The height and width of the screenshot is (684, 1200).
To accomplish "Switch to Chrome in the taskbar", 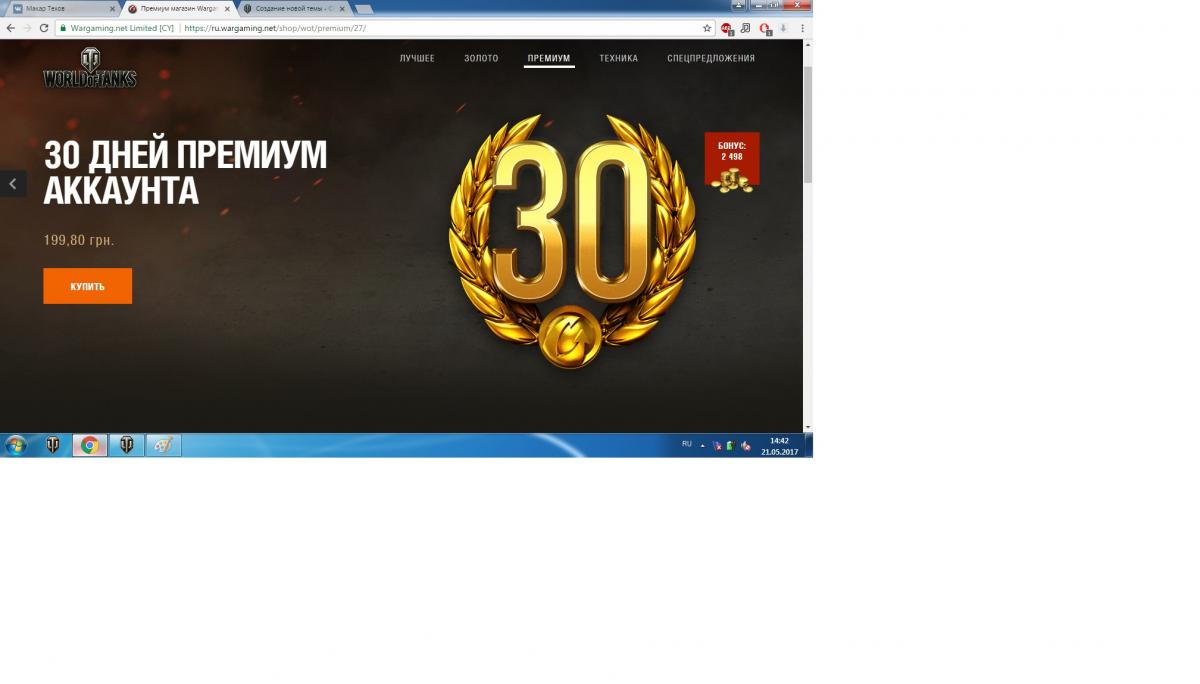I will (x=89, y=445).
